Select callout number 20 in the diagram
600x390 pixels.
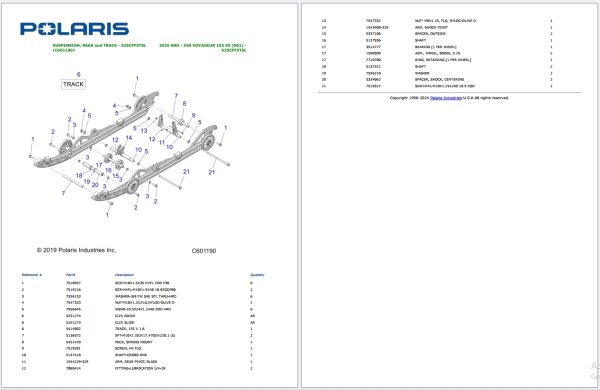(x=95, y=185)
